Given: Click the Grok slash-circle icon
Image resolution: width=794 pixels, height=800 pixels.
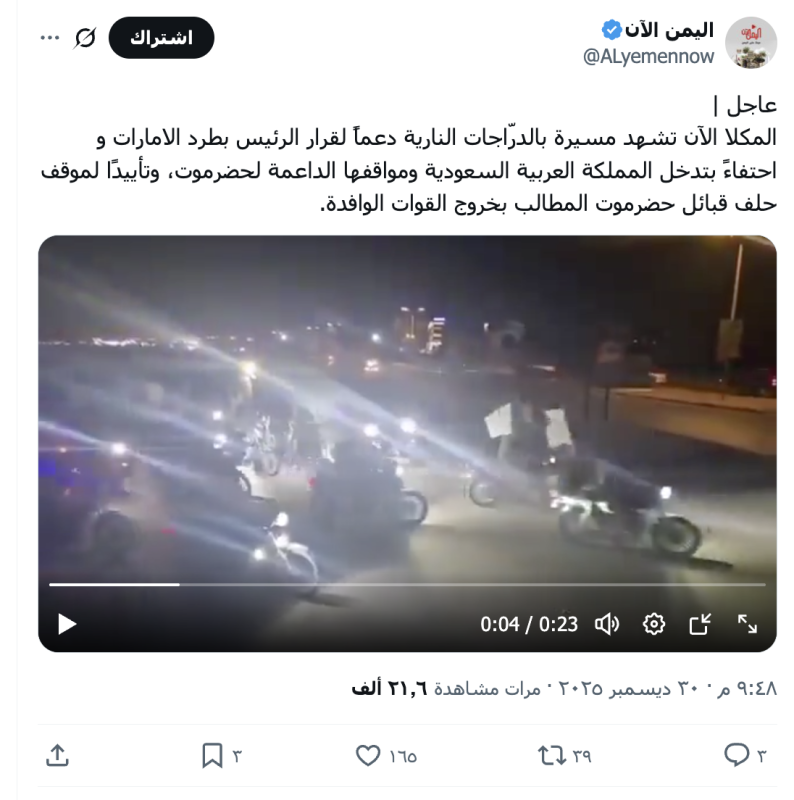Looking at the screenshot, I should [85, 38].
